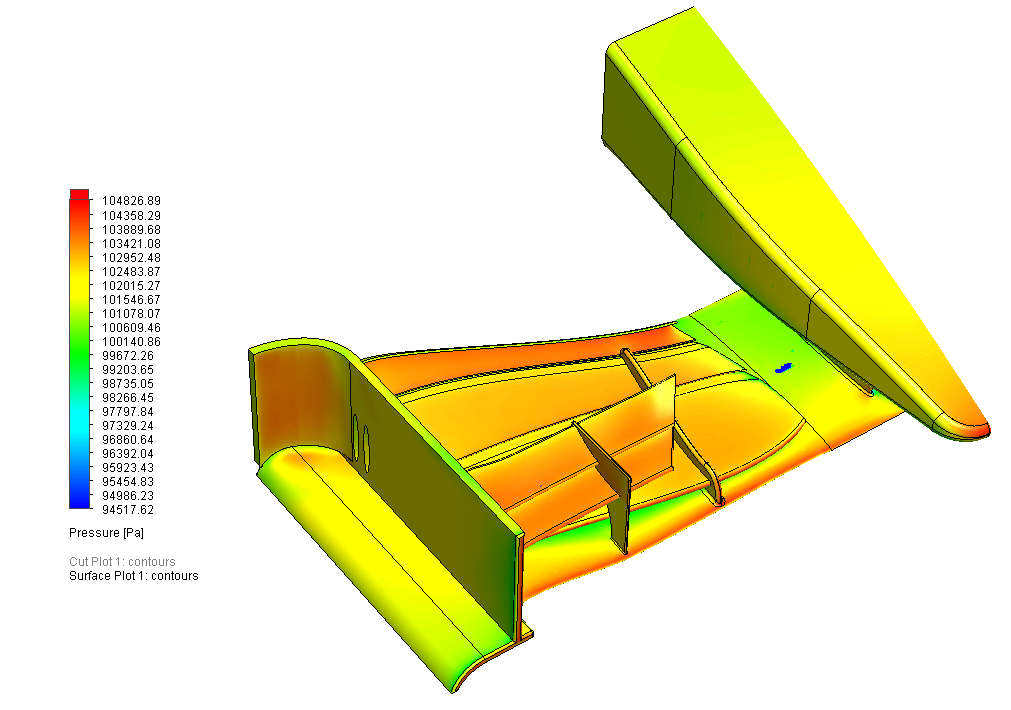Click the blue bottom of the pressure color bar
Viewport: 1011px width, 710px height.
point(79,500)
